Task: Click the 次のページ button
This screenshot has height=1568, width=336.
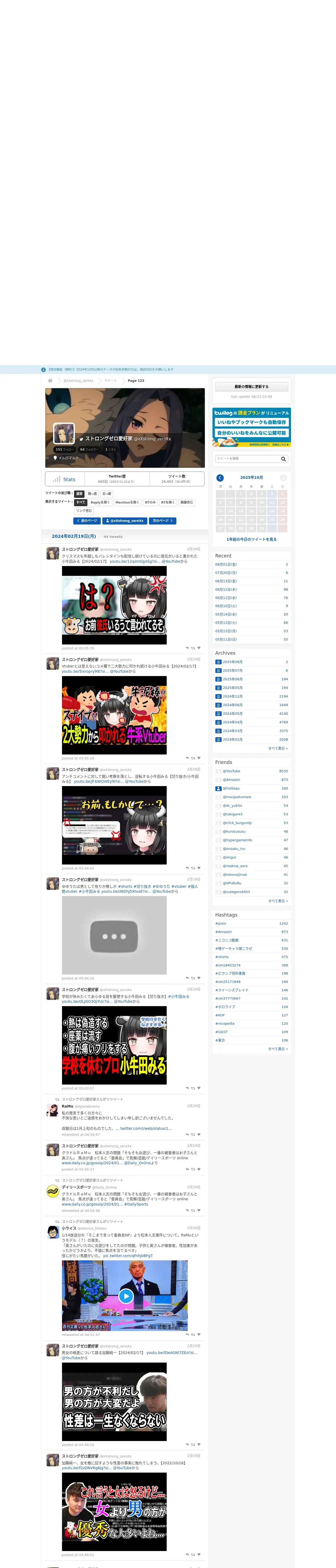Action: [x=162, y=521]
